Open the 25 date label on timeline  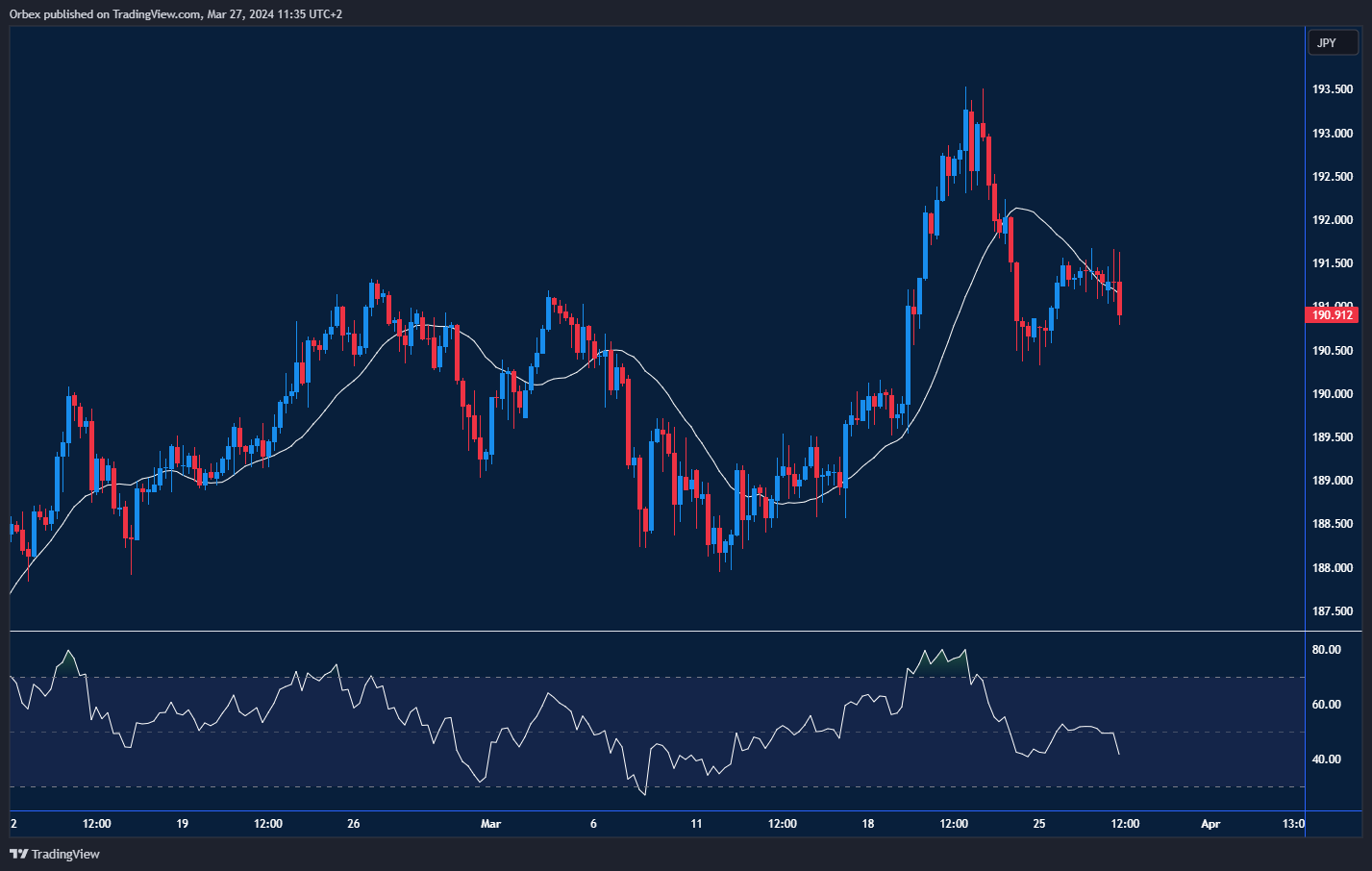click(1038, 824)
